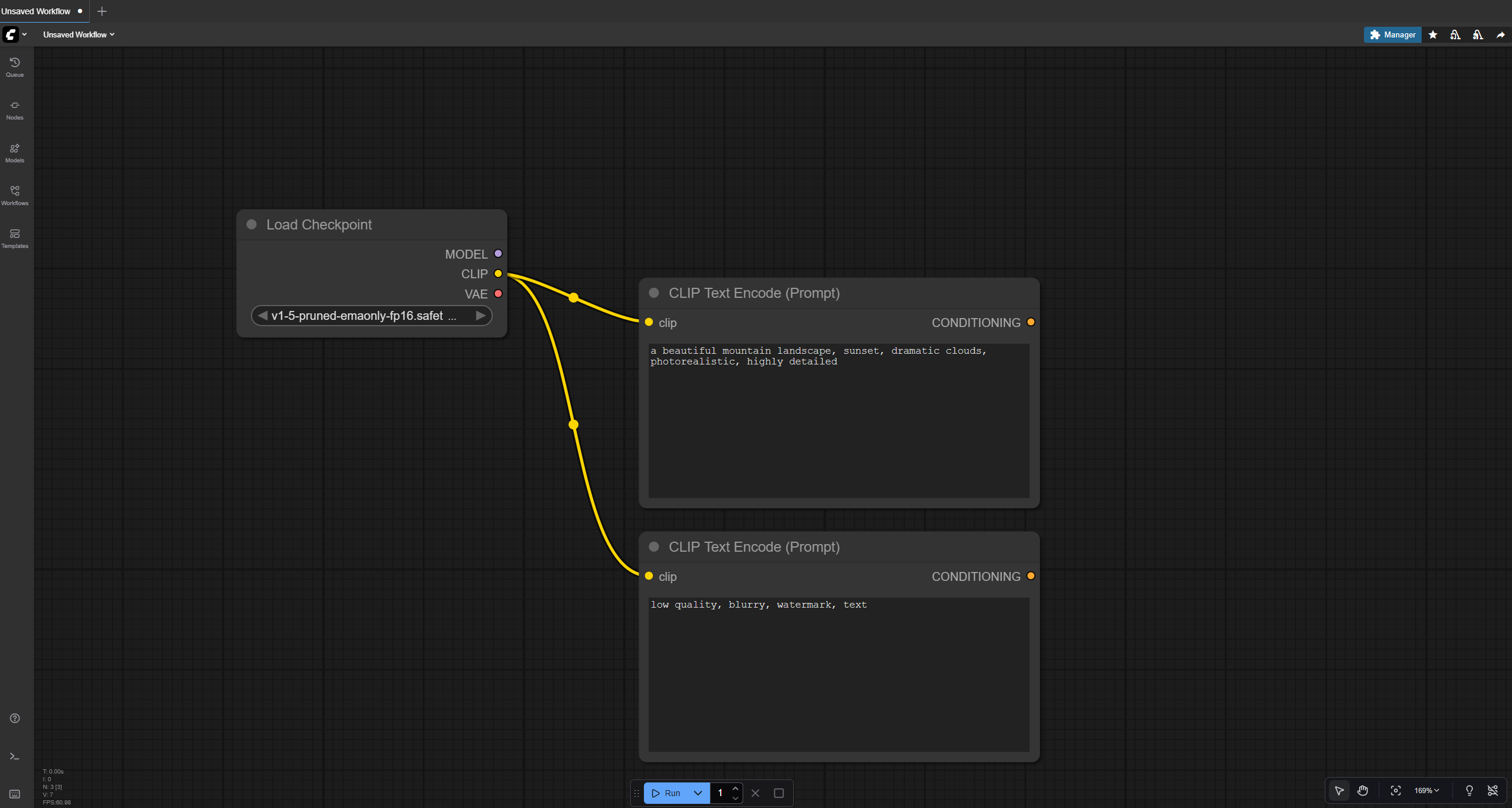
Task: Expand the 169% zoom dropdown
Action: click(x=1426, y=790)
